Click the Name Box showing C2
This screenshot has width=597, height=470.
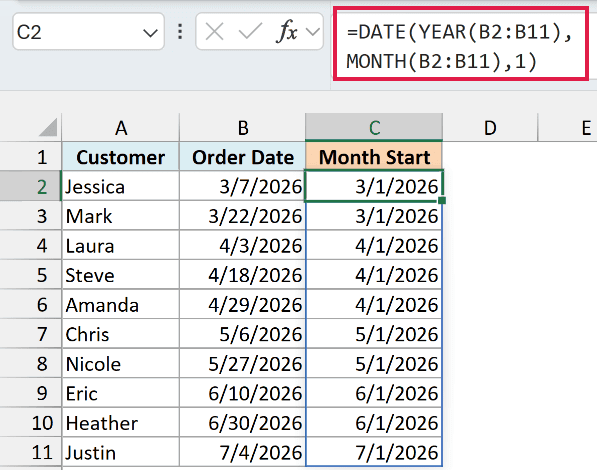[88, 32]
